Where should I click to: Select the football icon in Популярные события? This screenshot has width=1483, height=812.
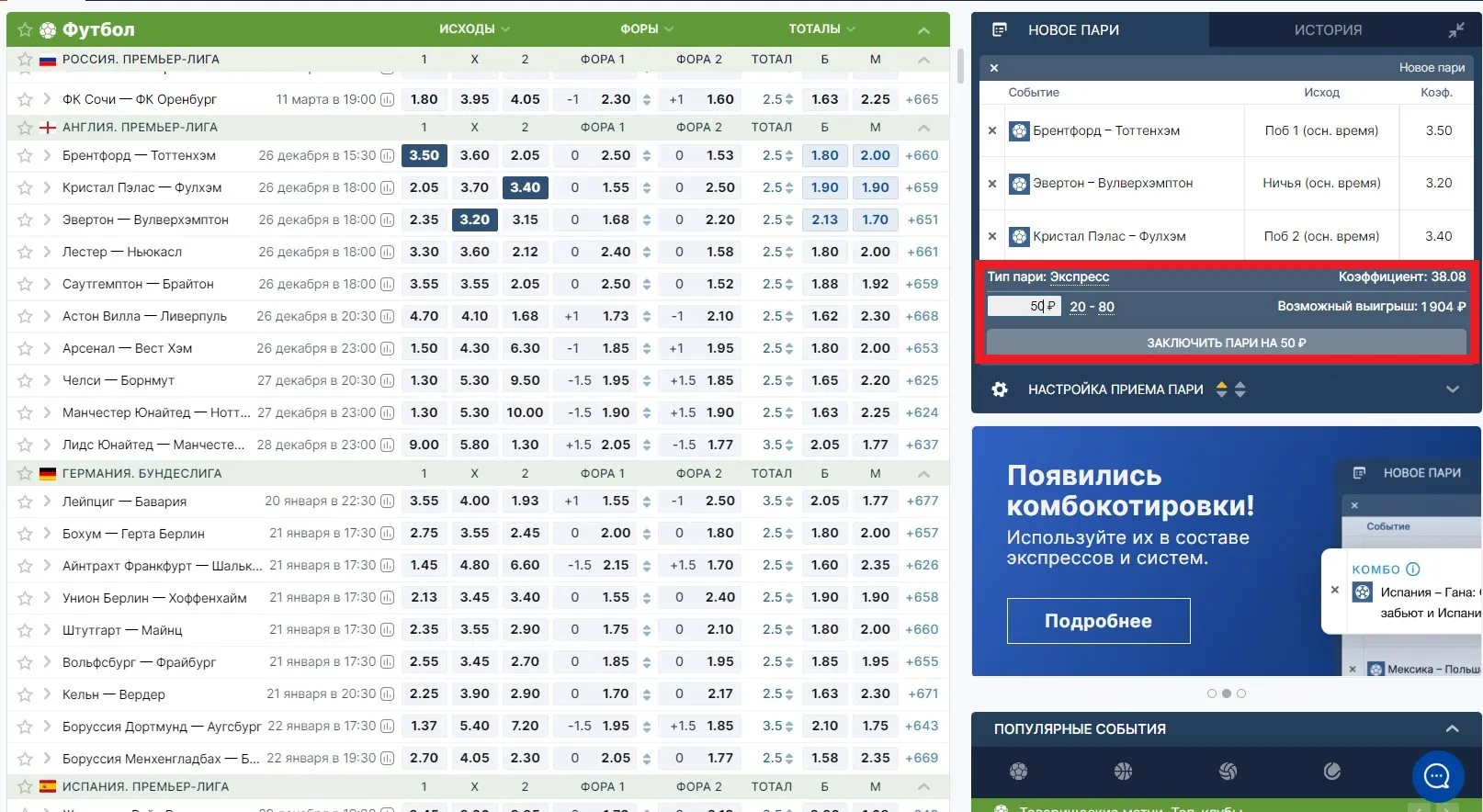pyautogui.click(x=1018, y=772)
